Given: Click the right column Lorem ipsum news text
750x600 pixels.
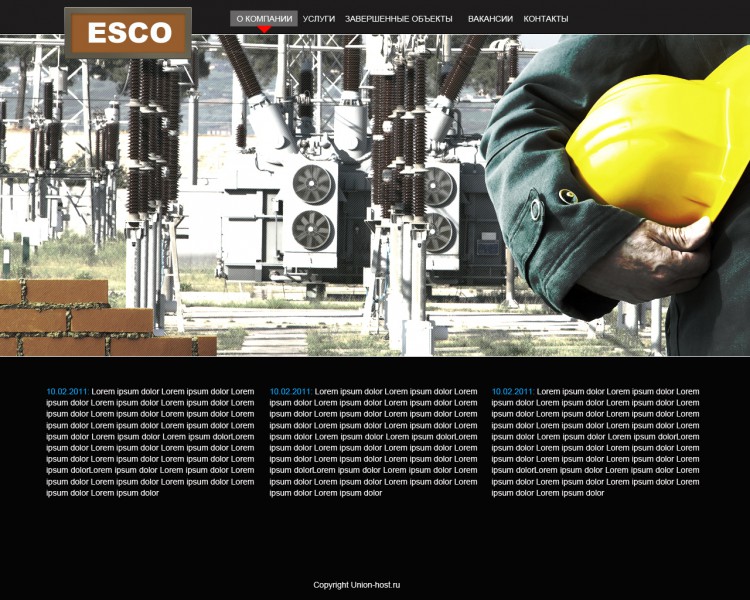Looking at the screenshot, I should point(596,442).
